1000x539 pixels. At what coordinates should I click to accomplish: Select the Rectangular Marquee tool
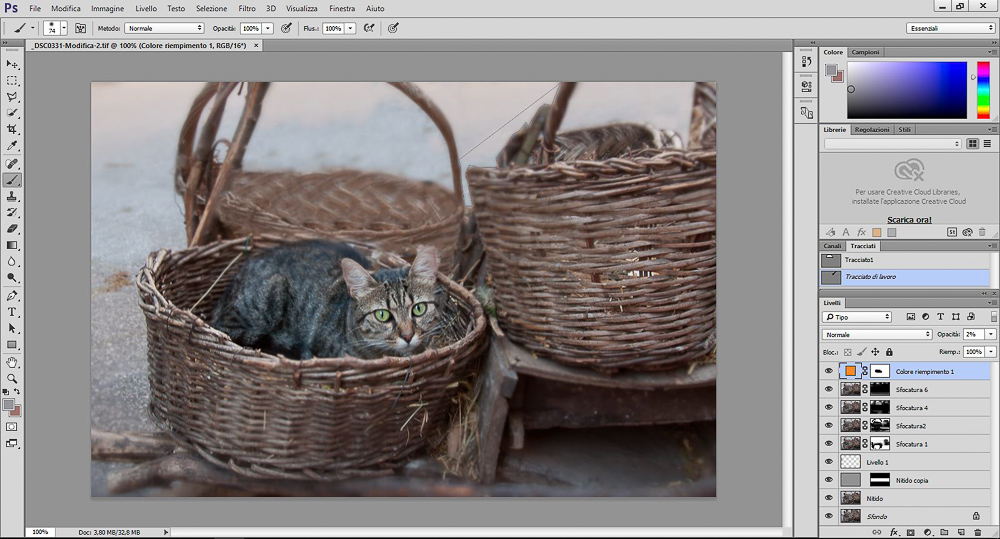[x=12, y=80]
